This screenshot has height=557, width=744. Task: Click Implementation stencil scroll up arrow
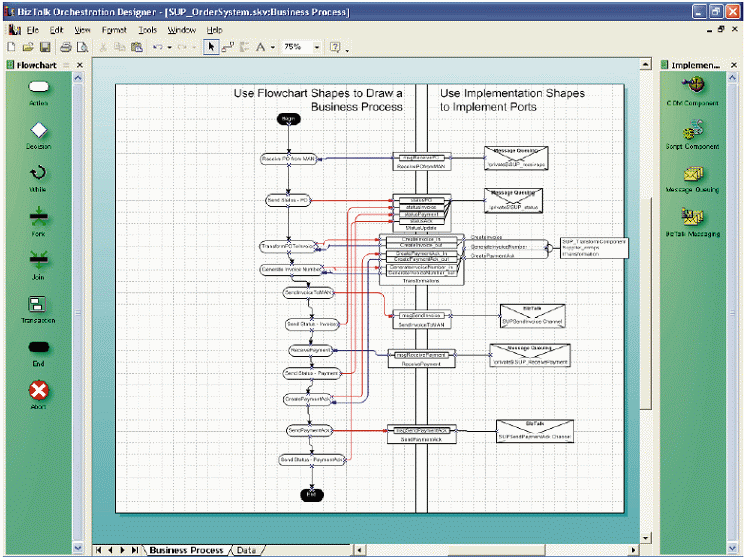[x=733, y=77]
